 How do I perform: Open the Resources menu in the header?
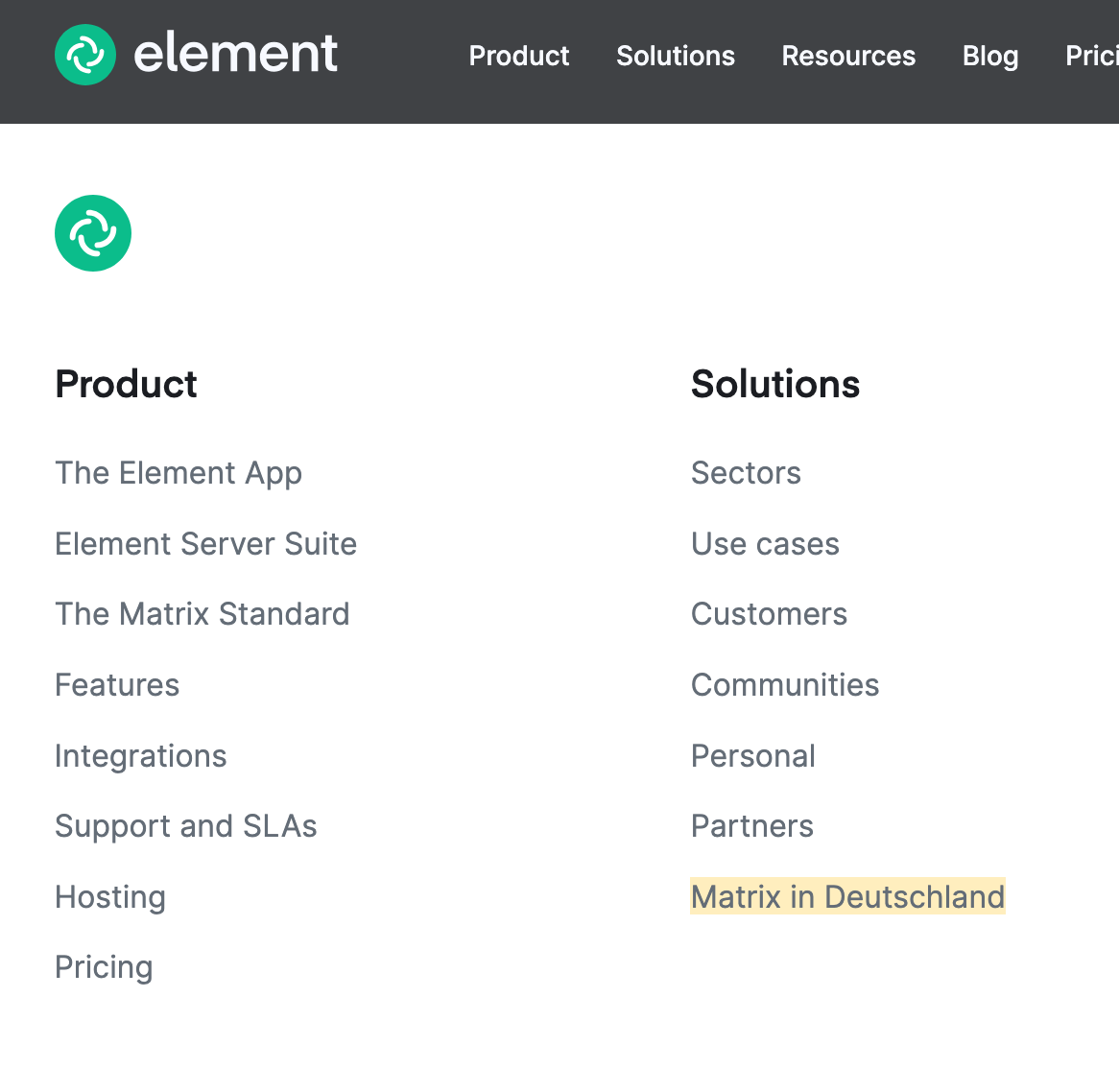(848, 56)
